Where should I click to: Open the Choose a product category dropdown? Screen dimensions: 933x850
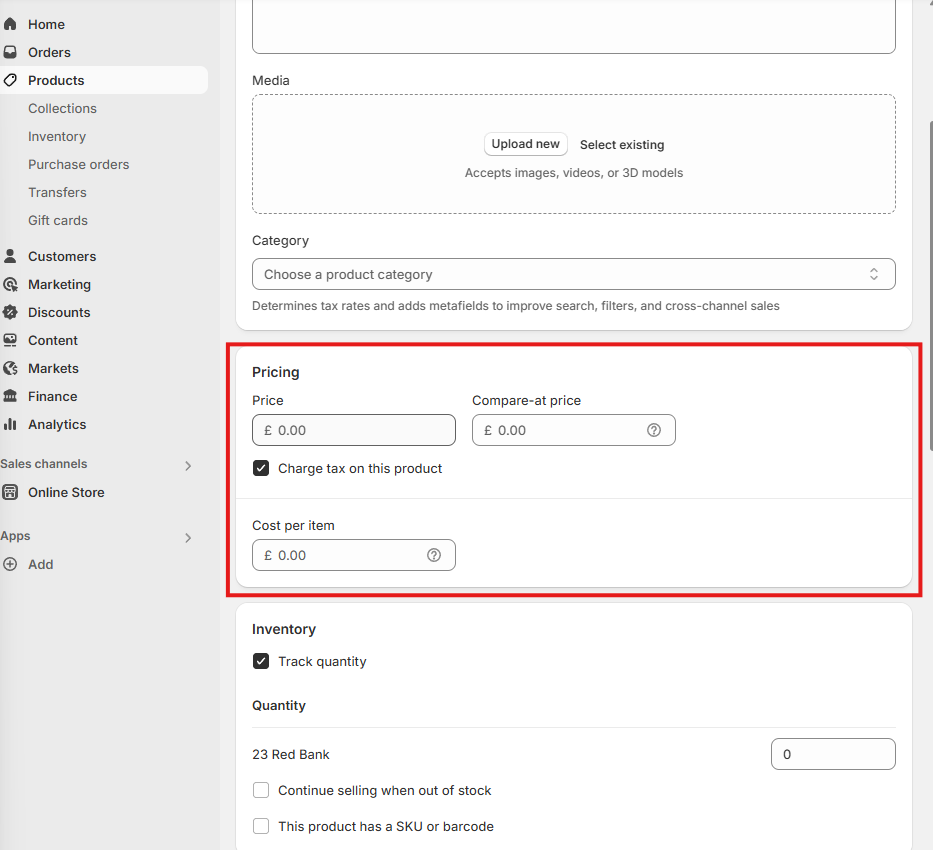tap(574, 274)
